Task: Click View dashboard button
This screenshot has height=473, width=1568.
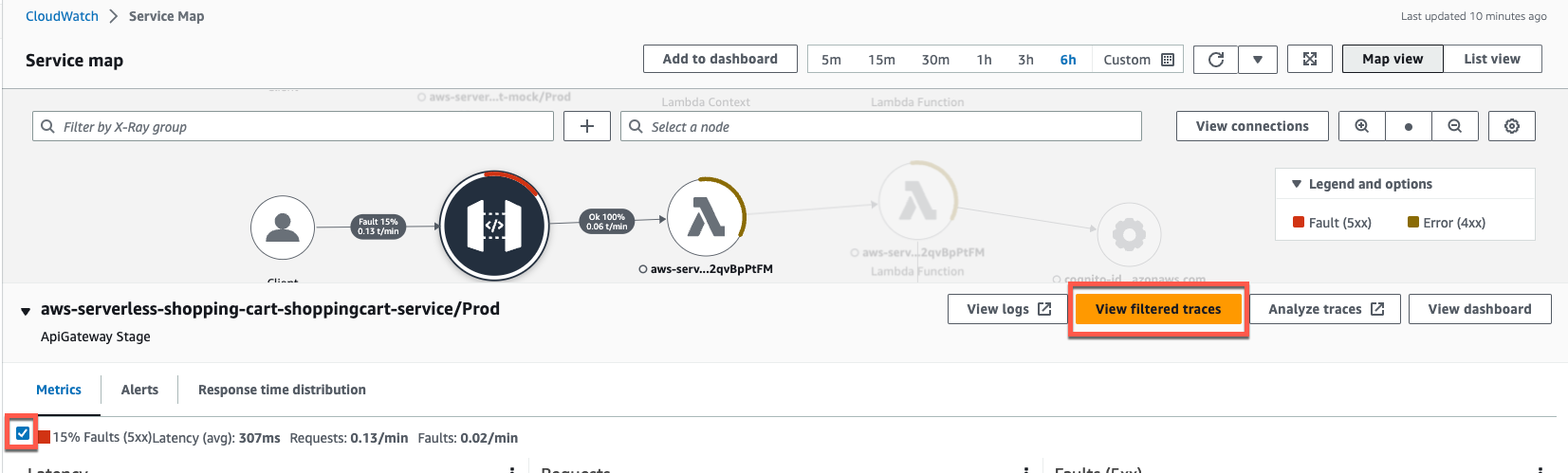Action: click(x=1480, y=309)
